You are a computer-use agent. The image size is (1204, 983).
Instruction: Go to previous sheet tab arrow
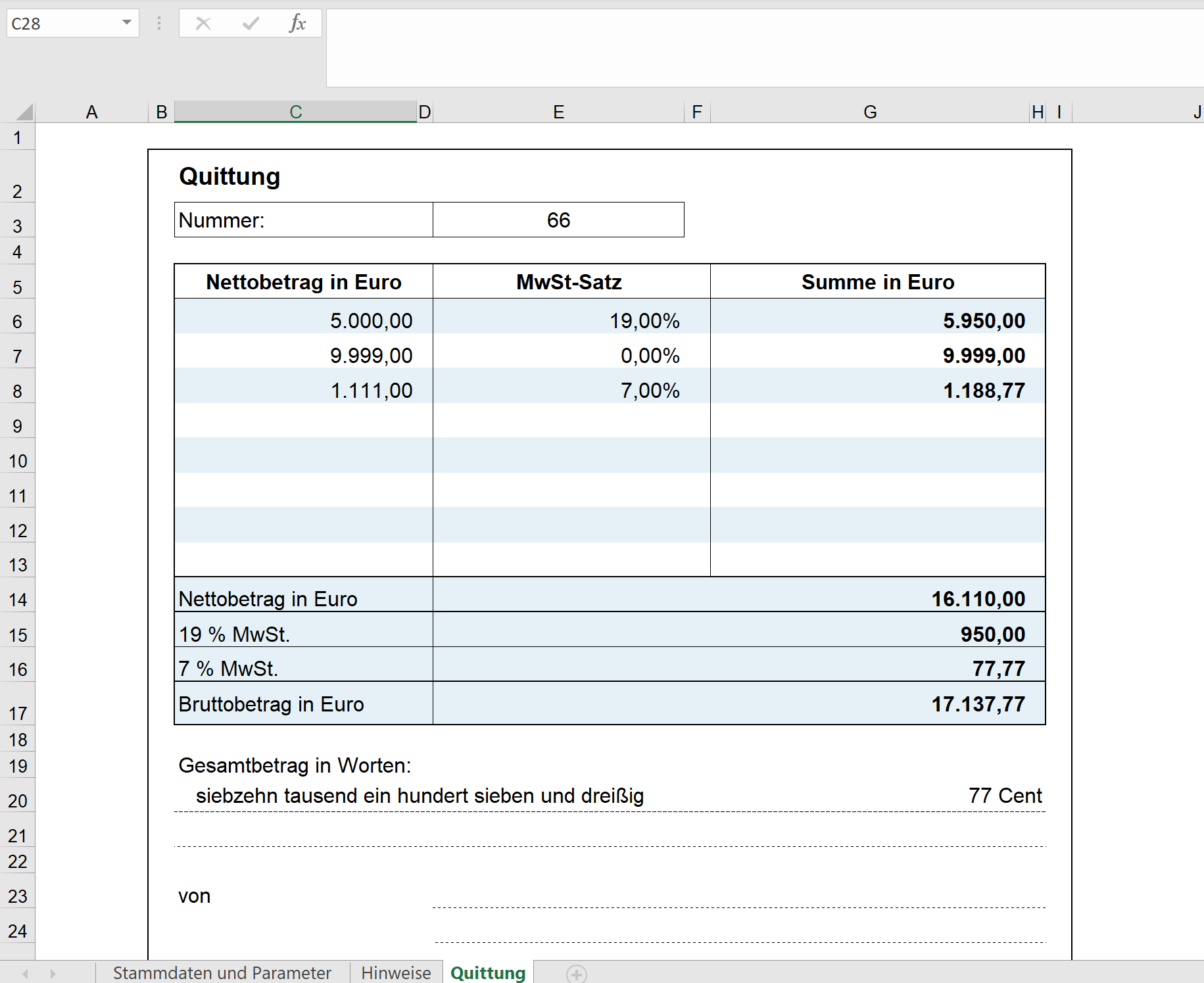26,974
